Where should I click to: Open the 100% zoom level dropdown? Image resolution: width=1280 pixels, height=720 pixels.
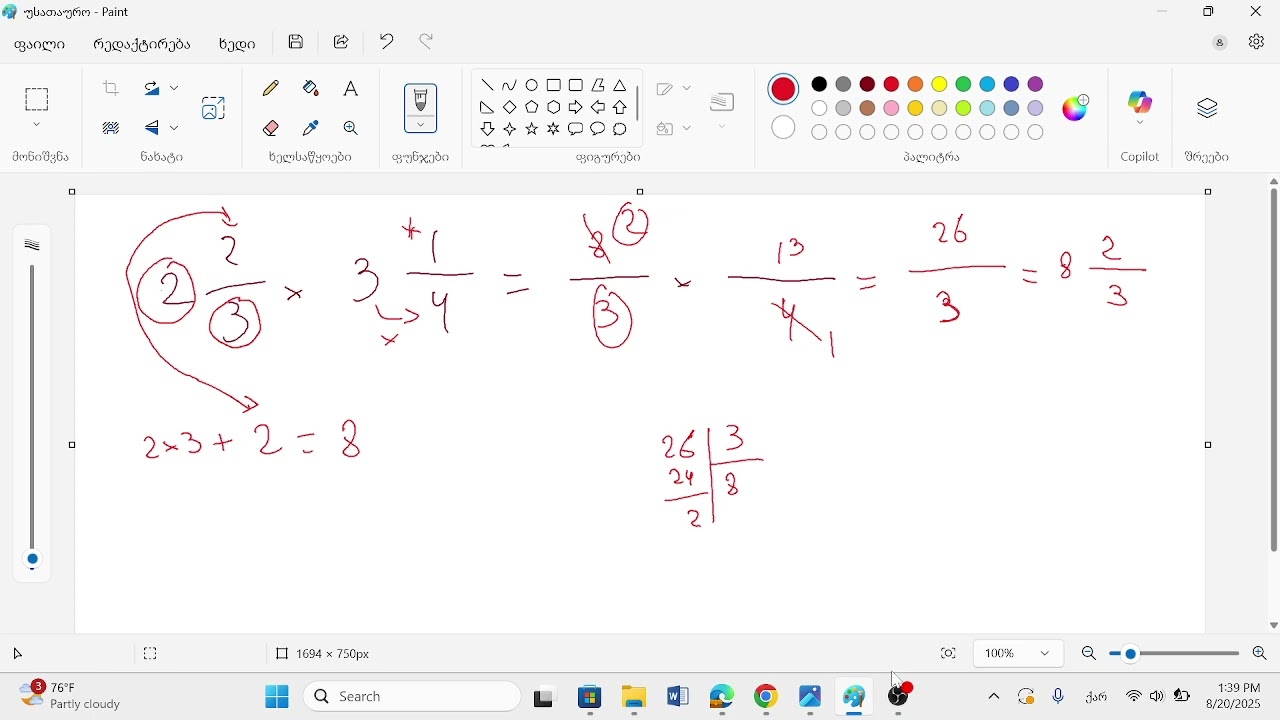(1018, 655)
